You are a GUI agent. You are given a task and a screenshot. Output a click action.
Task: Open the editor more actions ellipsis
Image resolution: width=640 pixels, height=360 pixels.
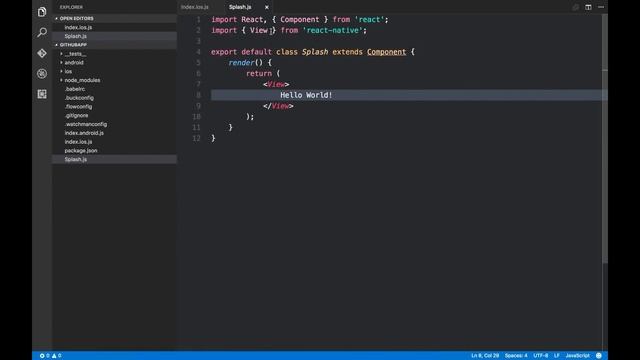601,7
